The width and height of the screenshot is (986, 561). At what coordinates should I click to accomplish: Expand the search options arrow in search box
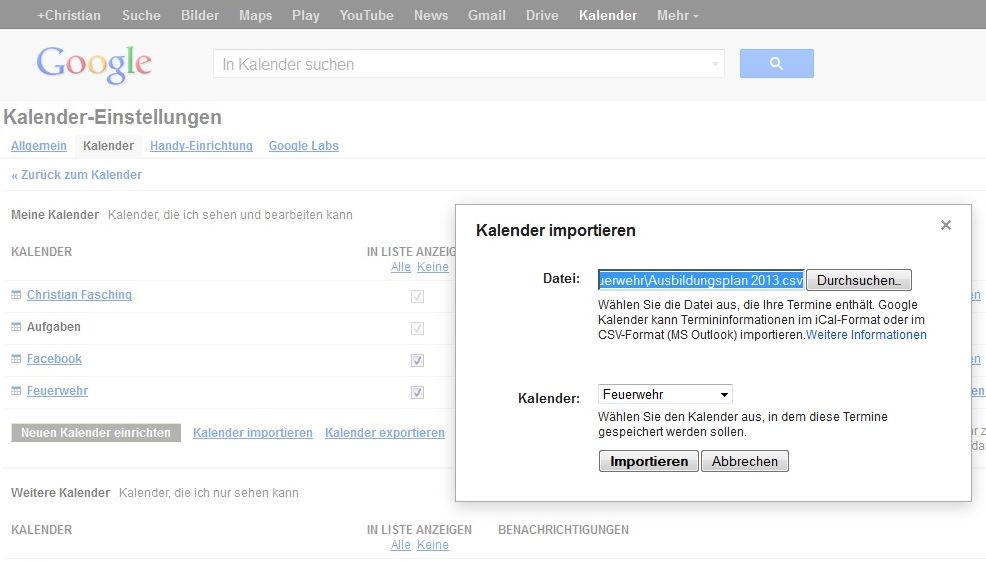pos(715,64)
